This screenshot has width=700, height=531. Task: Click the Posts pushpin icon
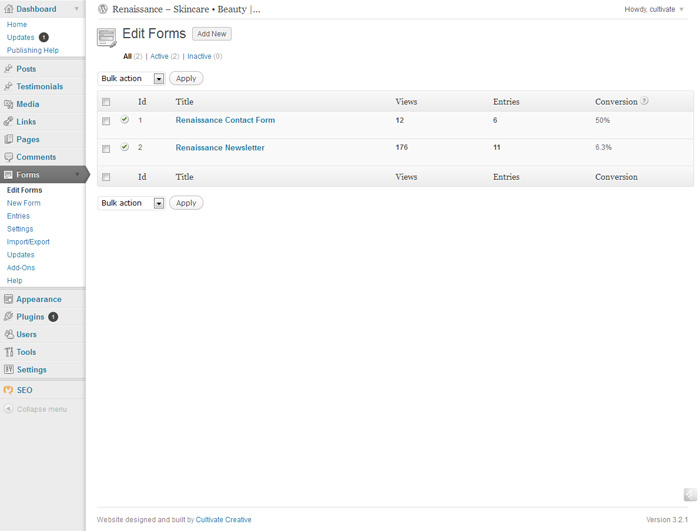click(8, 68)
